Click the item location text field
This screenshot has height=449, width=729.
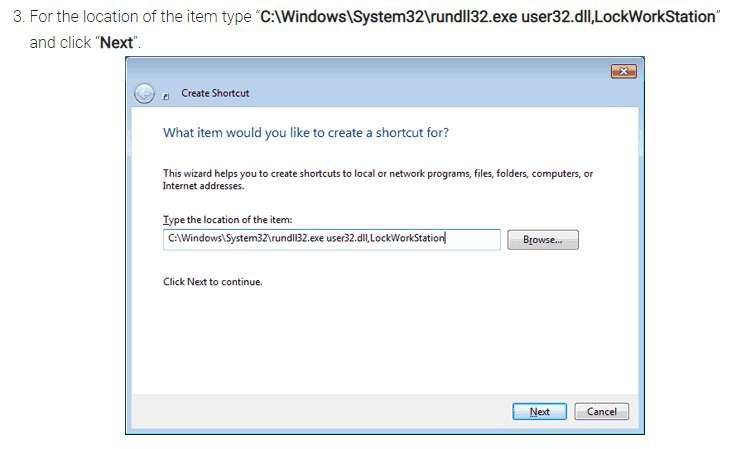pyautogui.click(x=331, y=239)
